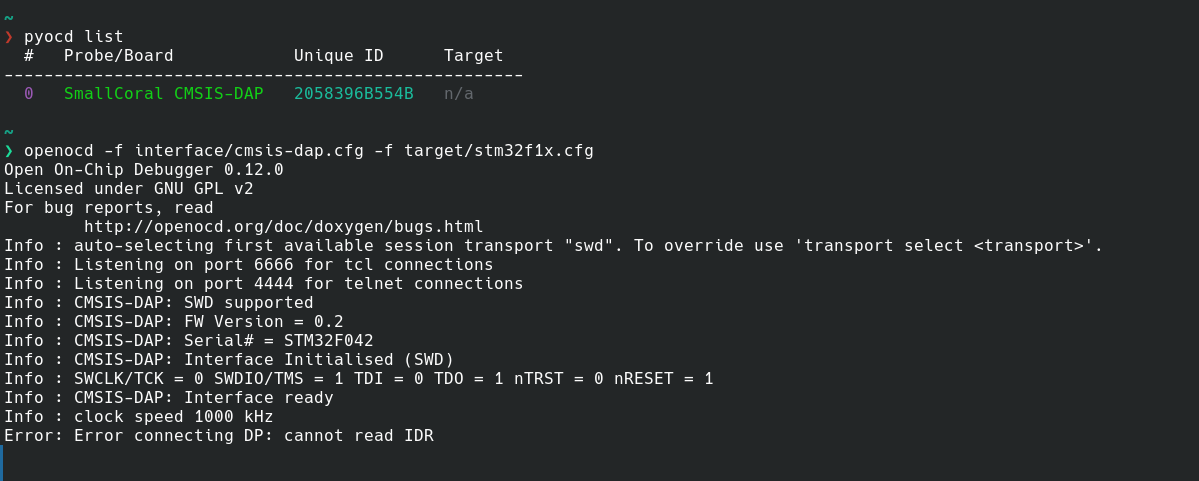Click the 'Target' column header

coord(473,56)
